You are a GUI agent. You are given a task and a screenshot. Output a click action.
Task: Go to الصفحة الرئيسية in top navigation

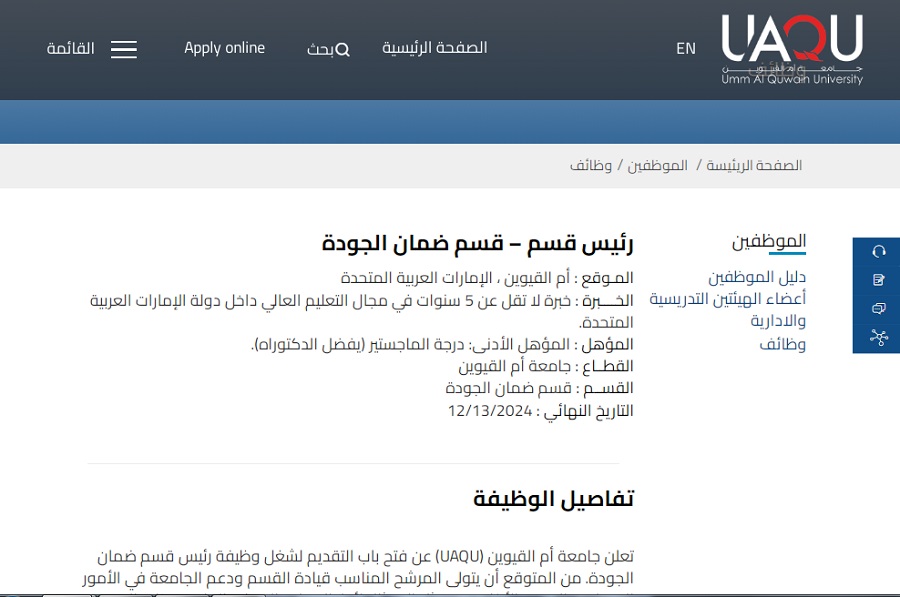click(x=434, y=48)
